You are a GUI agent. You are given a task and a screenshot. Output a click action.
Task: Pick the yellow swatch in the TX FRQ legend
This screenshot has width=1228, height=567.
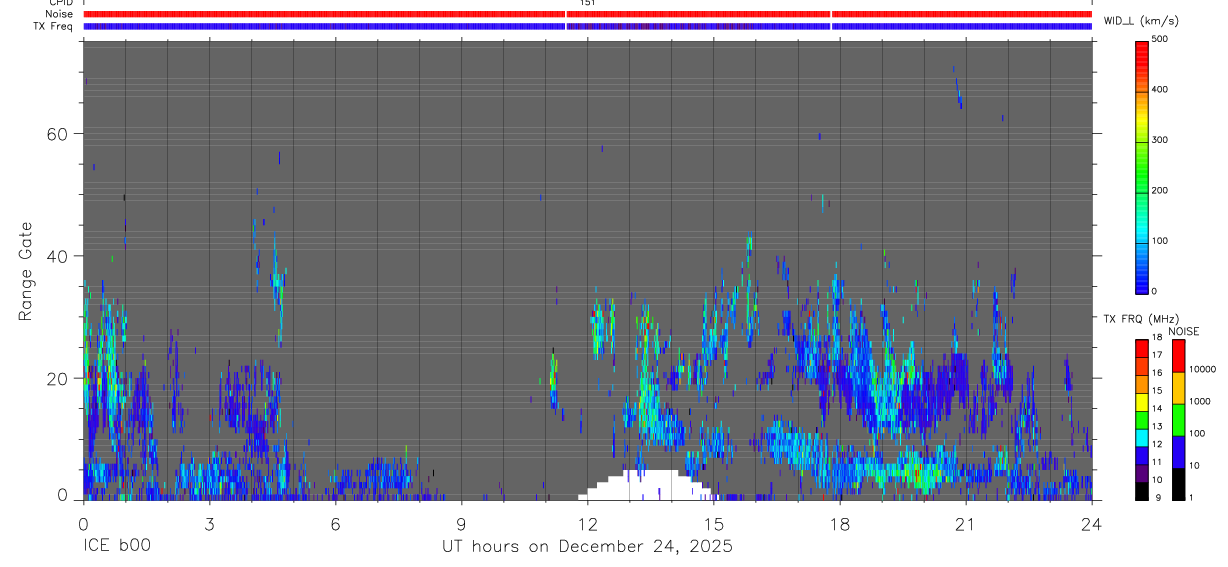point(1142,403)
